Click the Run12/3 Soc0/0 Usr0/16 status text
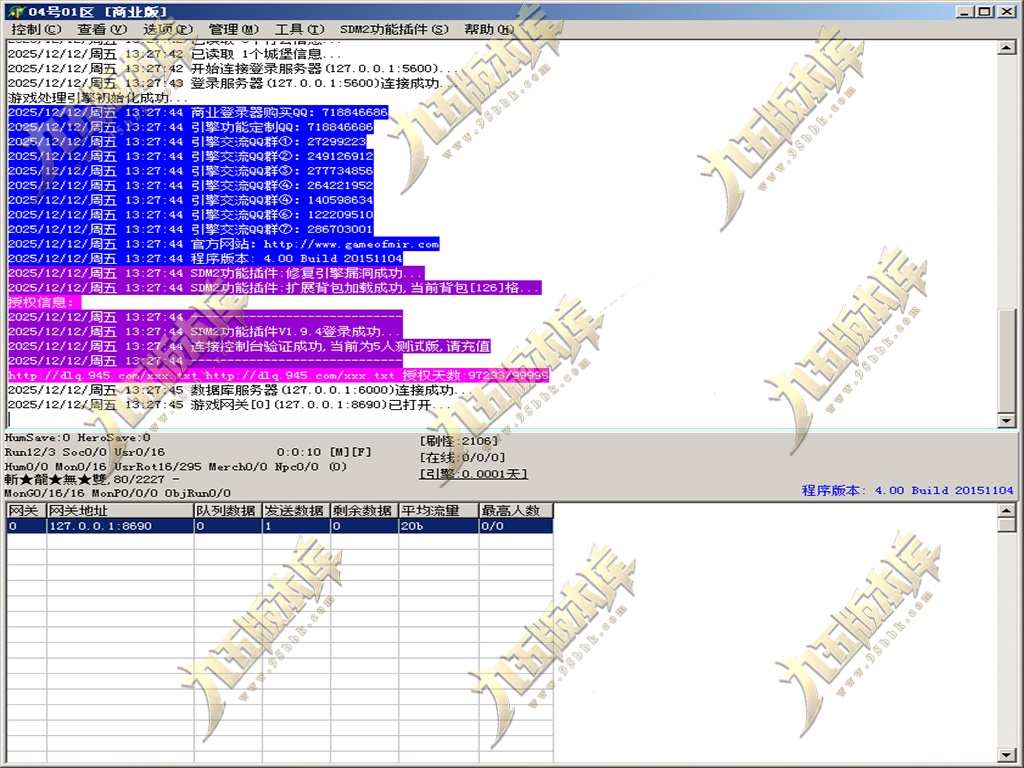Viewport: 1024px width, 768px height. click(x=85, y=452)
